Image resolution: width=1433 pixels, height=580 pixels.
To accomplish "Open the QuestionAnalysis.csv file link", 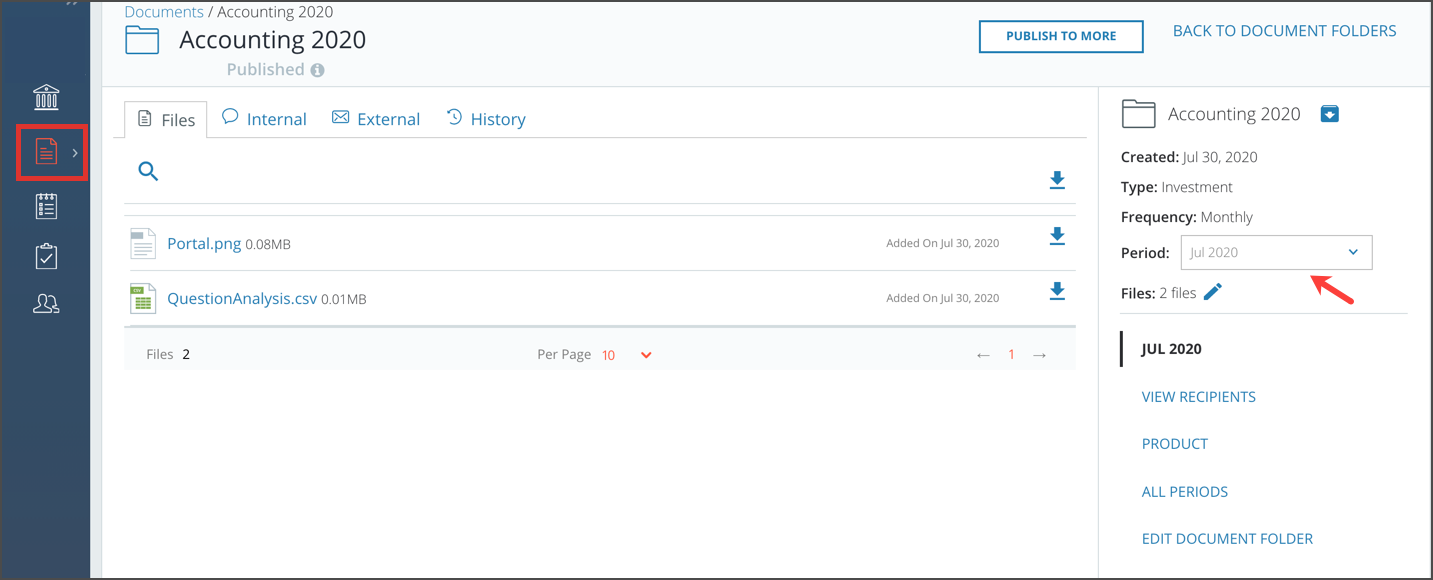I will pos(242,298).
